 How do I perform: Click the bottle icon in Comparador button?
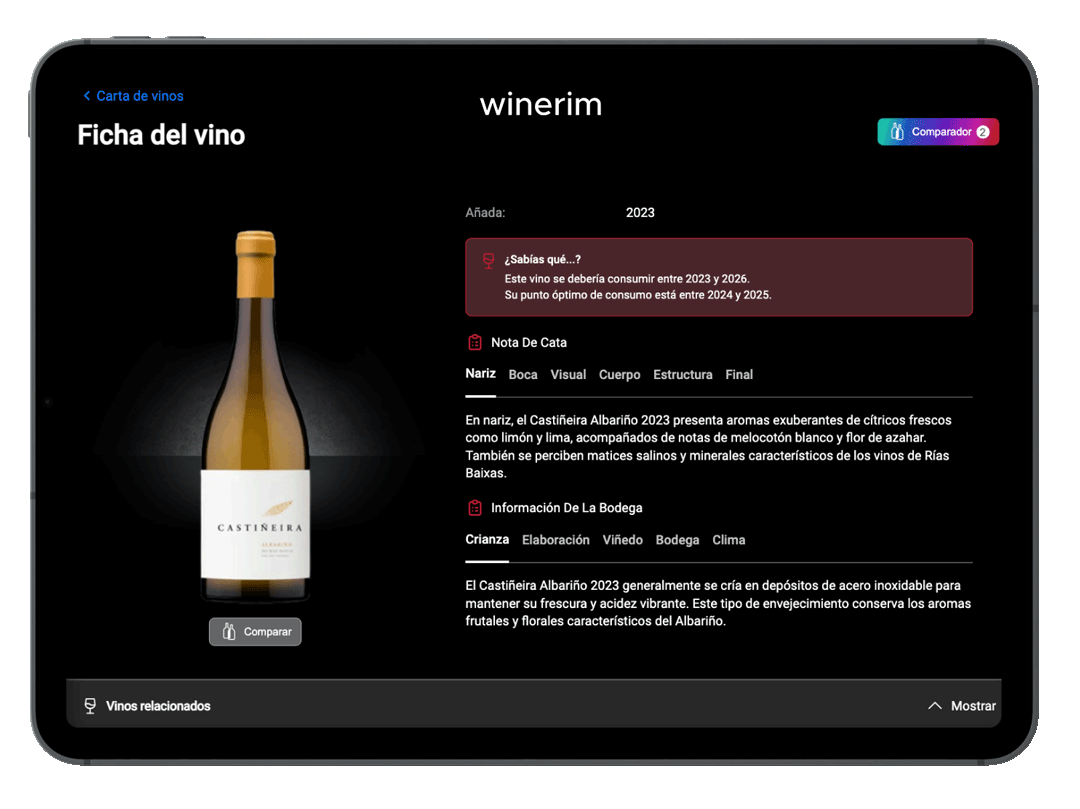(897, 132)
